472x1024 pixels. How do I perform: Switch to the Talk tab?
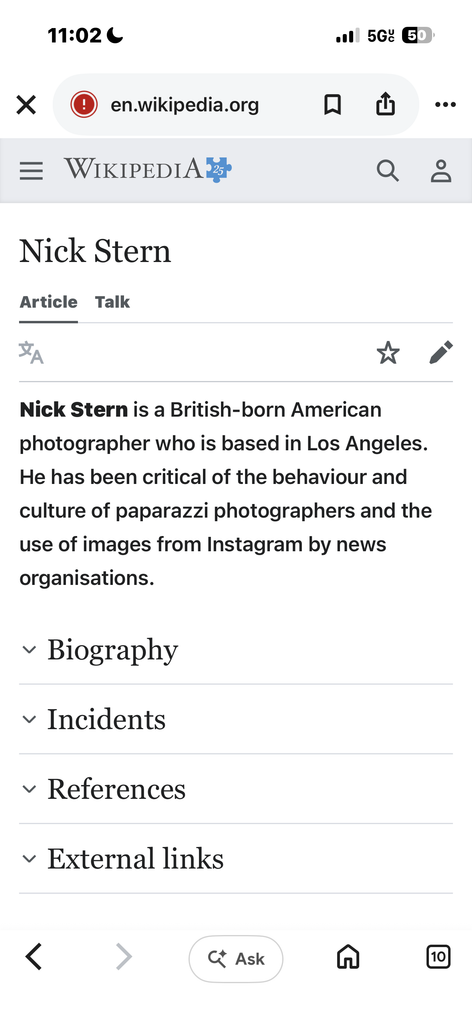click(112, 302)
